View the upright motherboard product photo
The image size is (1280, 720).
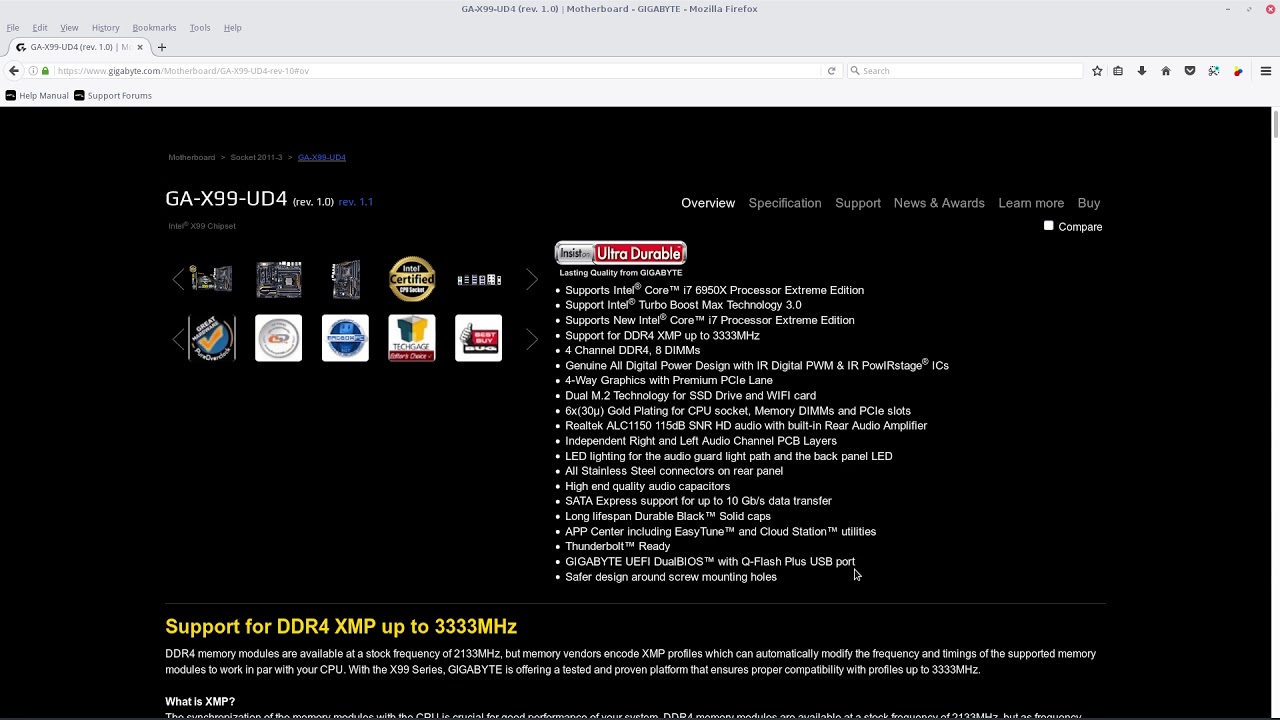(x=345, y=279)
